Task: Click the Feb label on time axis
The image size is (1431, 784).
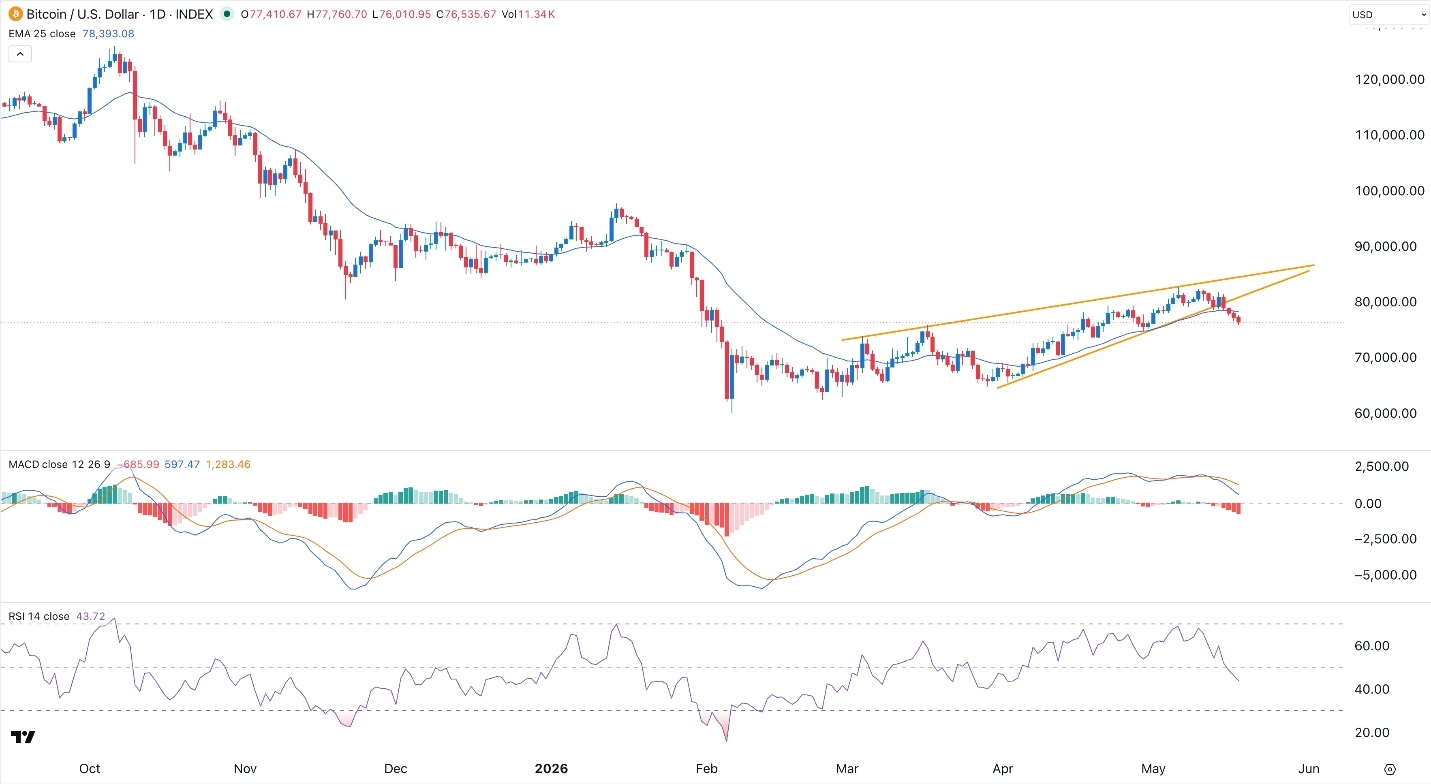Action: pos(707,769)
